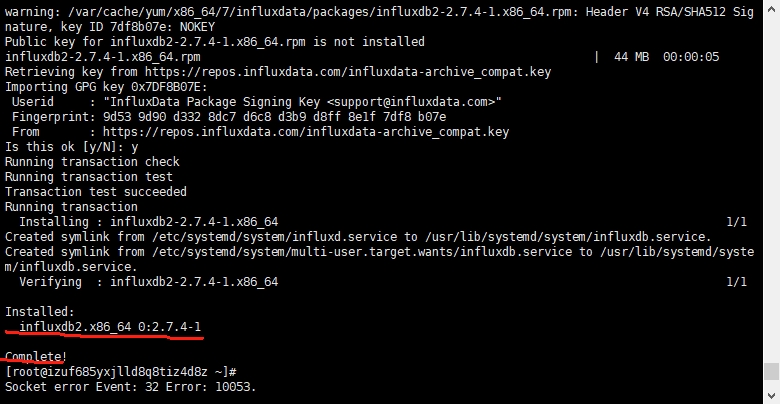This screenshot has height=404, width=780.
Task: Click the 44 MB download size text
Action: tap(631, 57)
